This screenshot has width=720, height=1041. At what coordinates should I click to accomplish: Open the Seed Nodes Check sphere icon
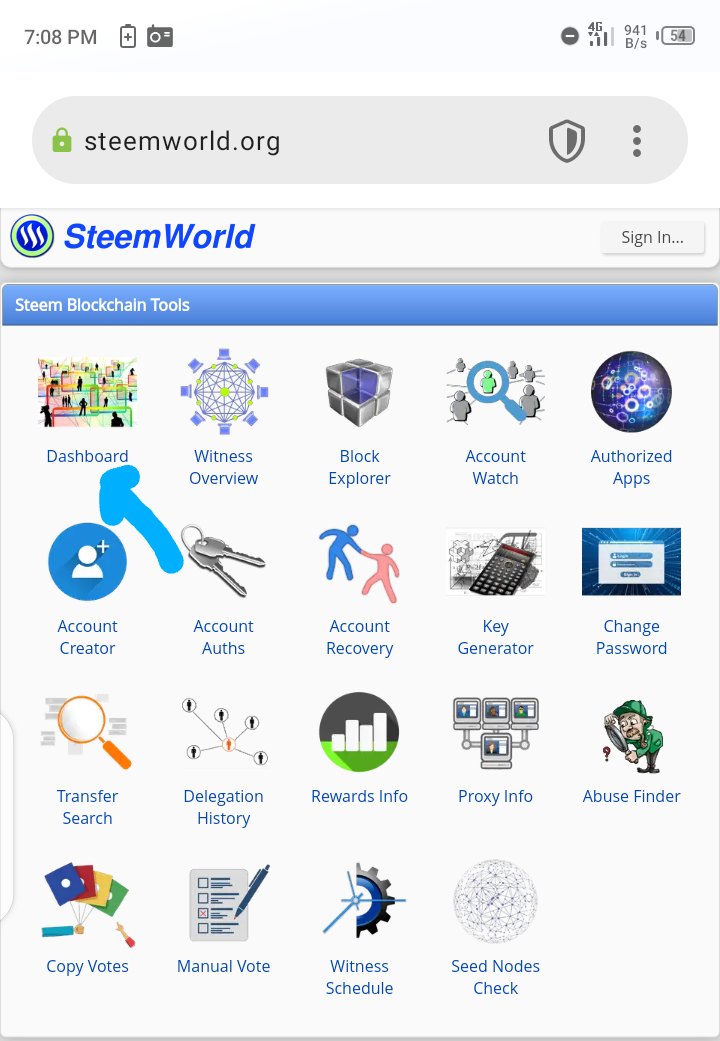(x=495, y=902)
